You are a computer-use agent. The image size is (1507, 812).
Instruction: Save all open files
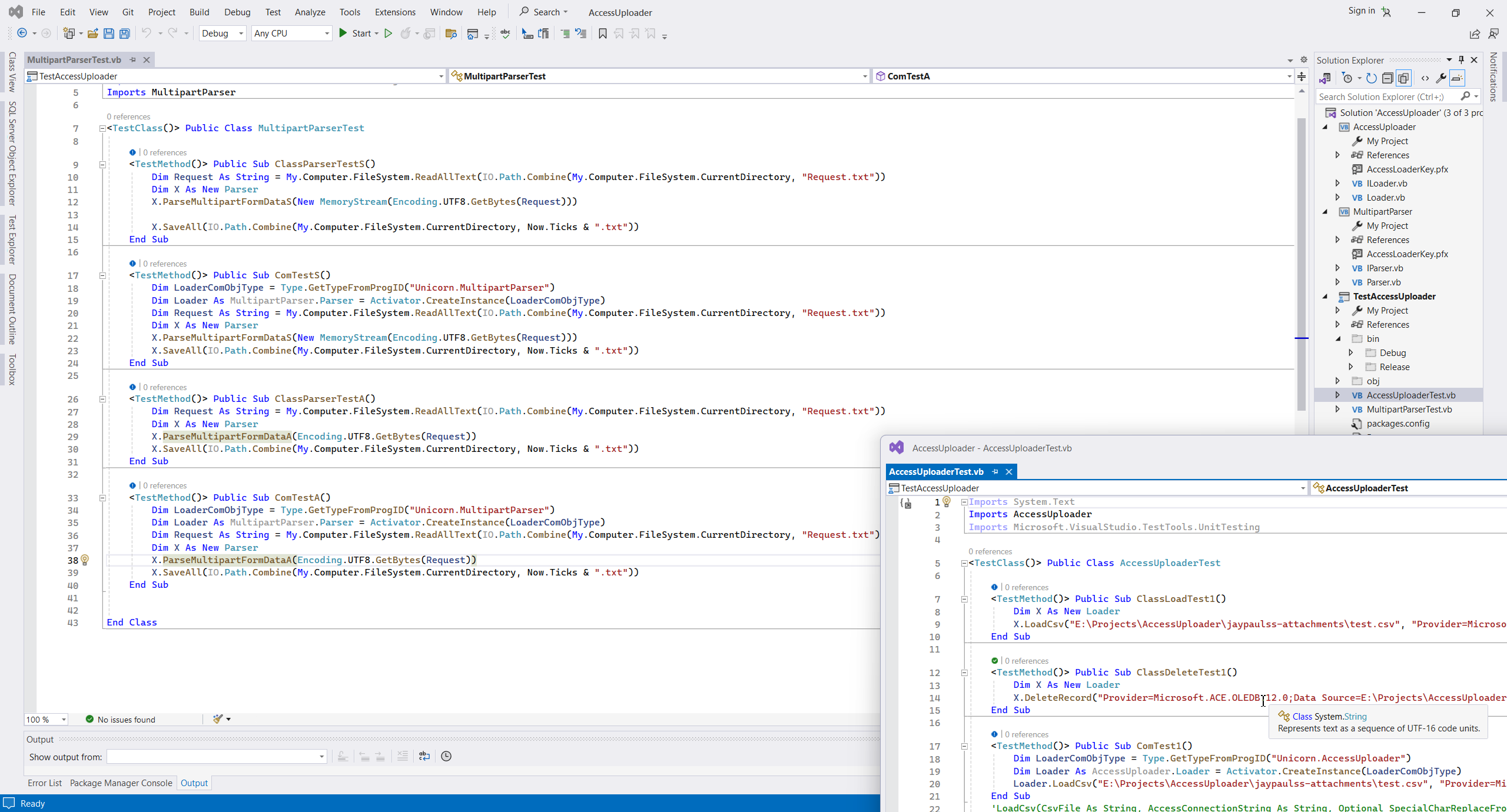[x=124, y=34]
